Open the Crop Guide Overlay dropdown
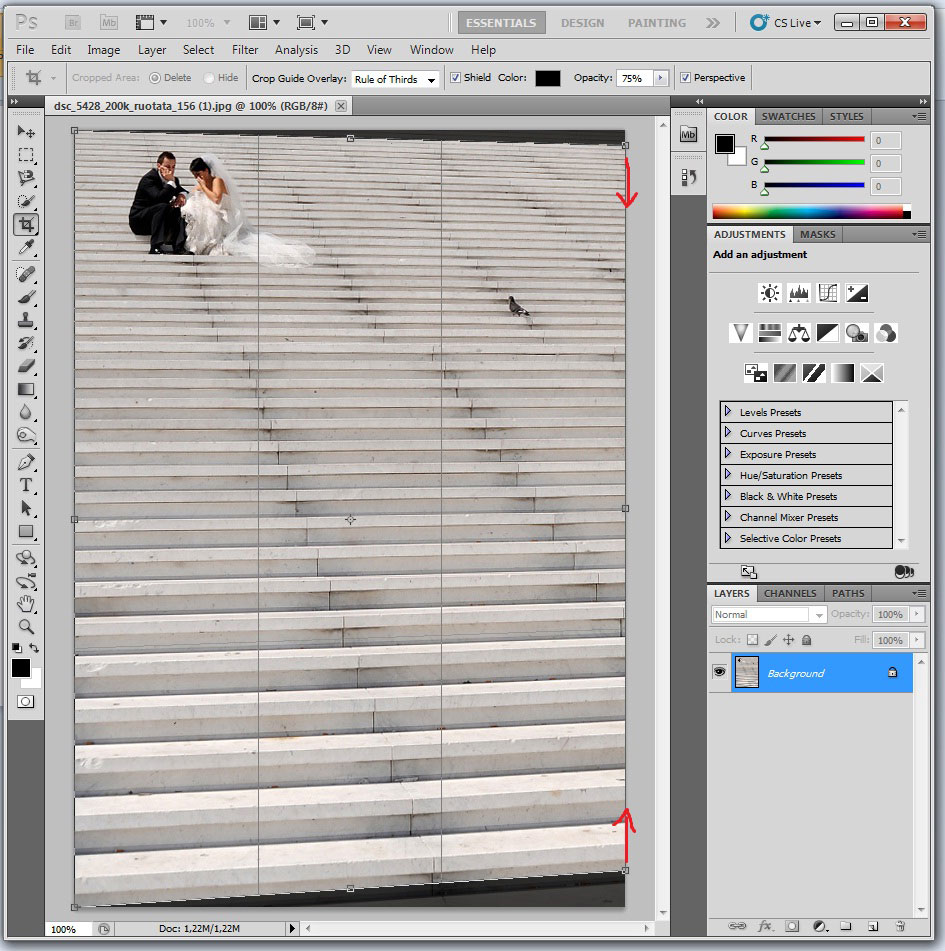 [396, 79]
